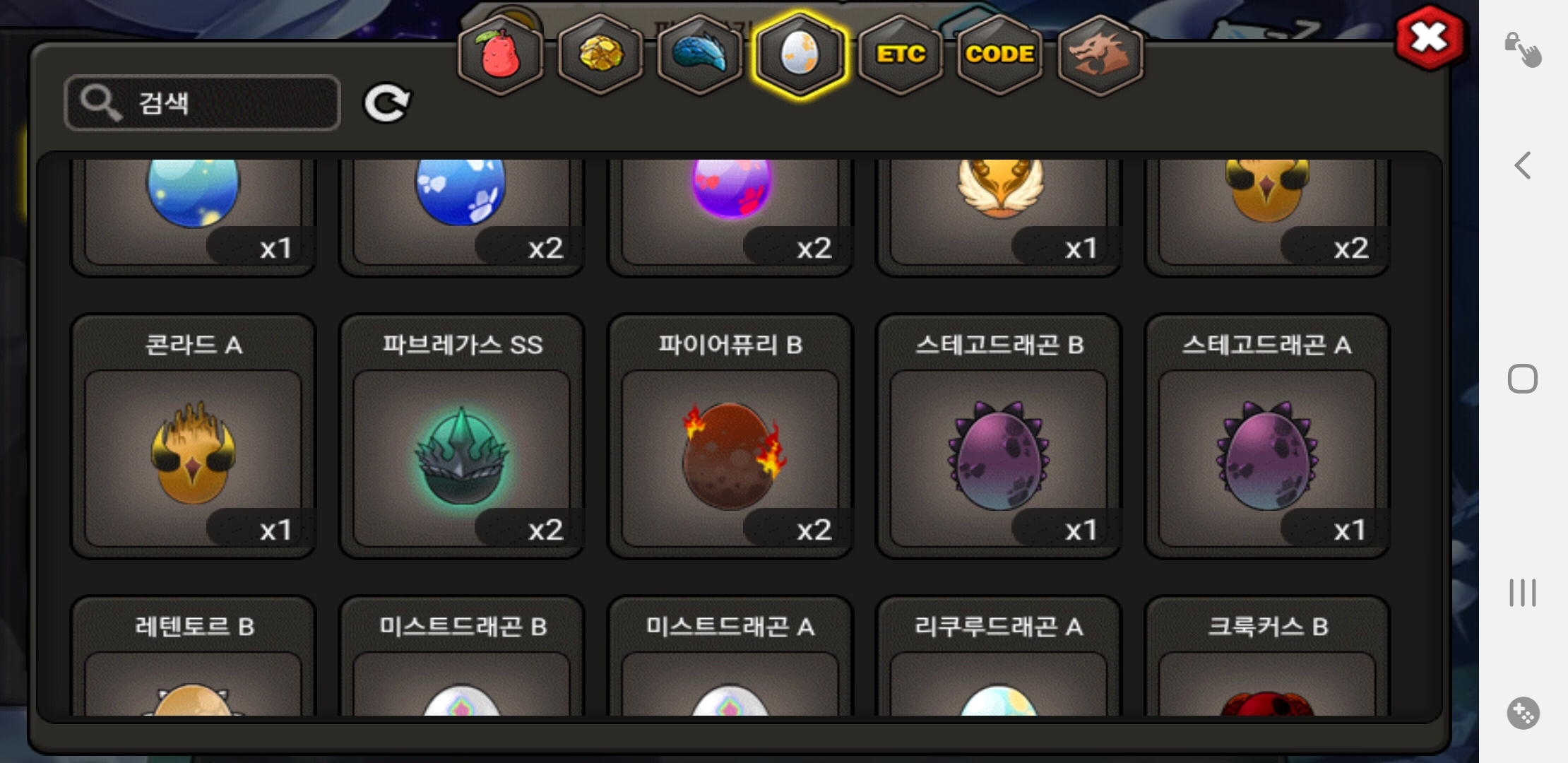Click the 검색 search input field
1568x763 pixels.
203,103
